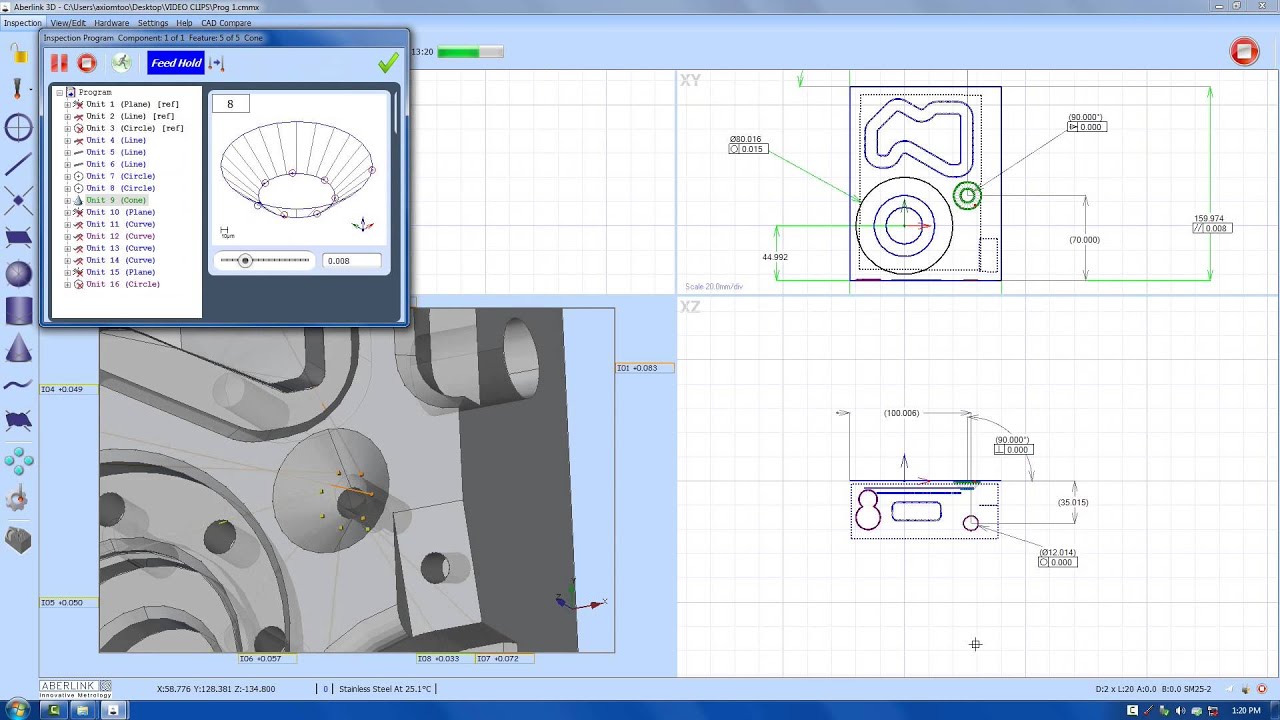Click the 1:20 PM taskbar clock
Image resolution: width=1280 pixels, height=720 pixels.
1246,710
